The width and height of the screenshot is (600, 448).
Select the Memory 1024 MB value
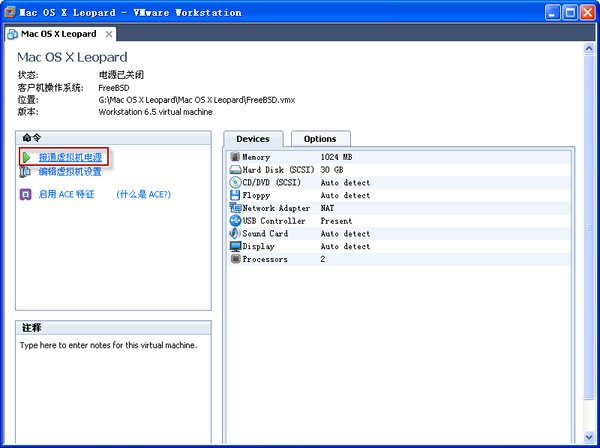336,157
